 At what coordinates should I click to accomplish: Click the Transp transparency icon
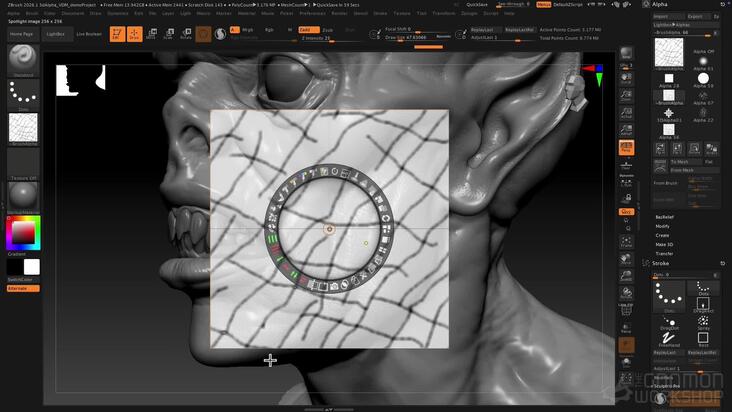pyautogui.click(x=626, y=328)
